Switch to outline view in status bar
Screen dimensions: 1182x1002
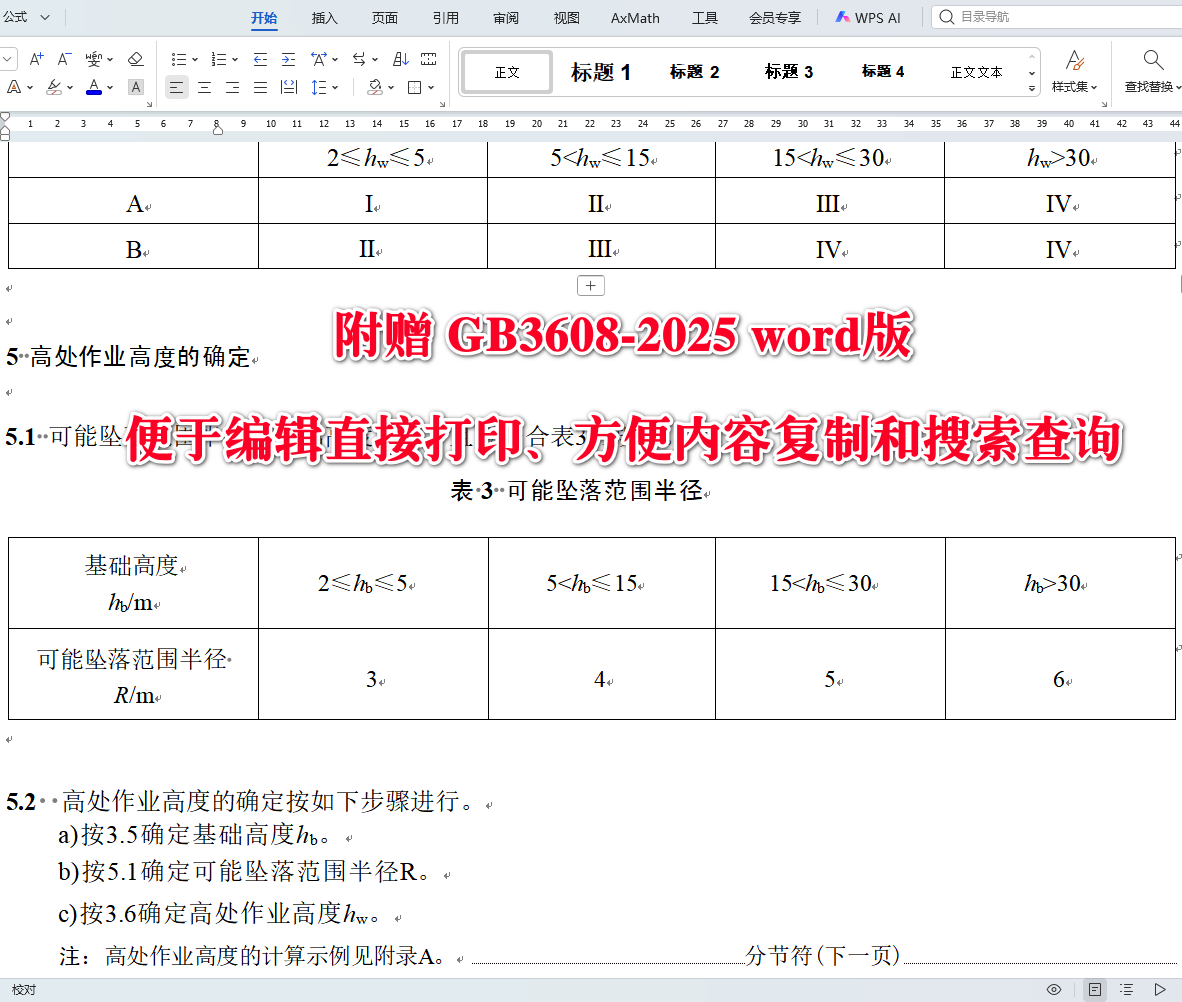pyautogui.click(x=1128, y=989)
